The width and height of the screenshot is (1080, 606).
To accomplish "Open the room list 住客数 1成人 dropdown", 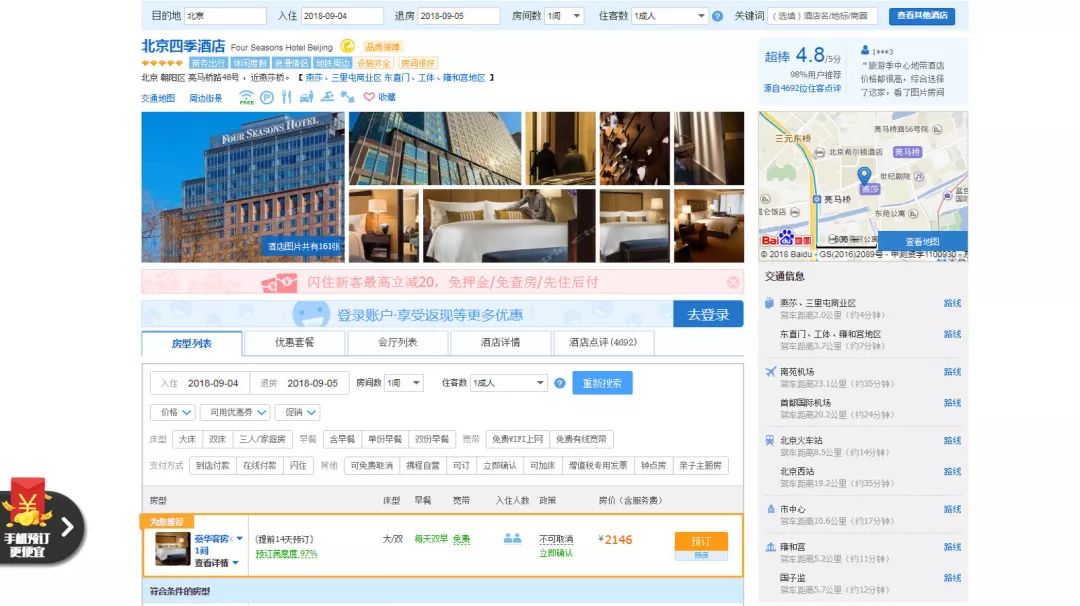I will [x=508, y=383].
